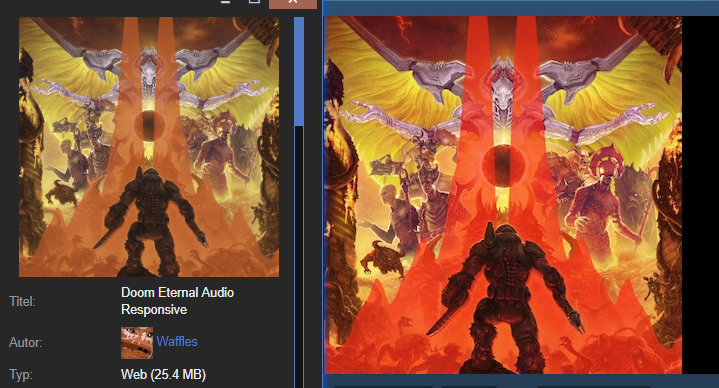
Task: Click the Typ: label
Action: 21,375
